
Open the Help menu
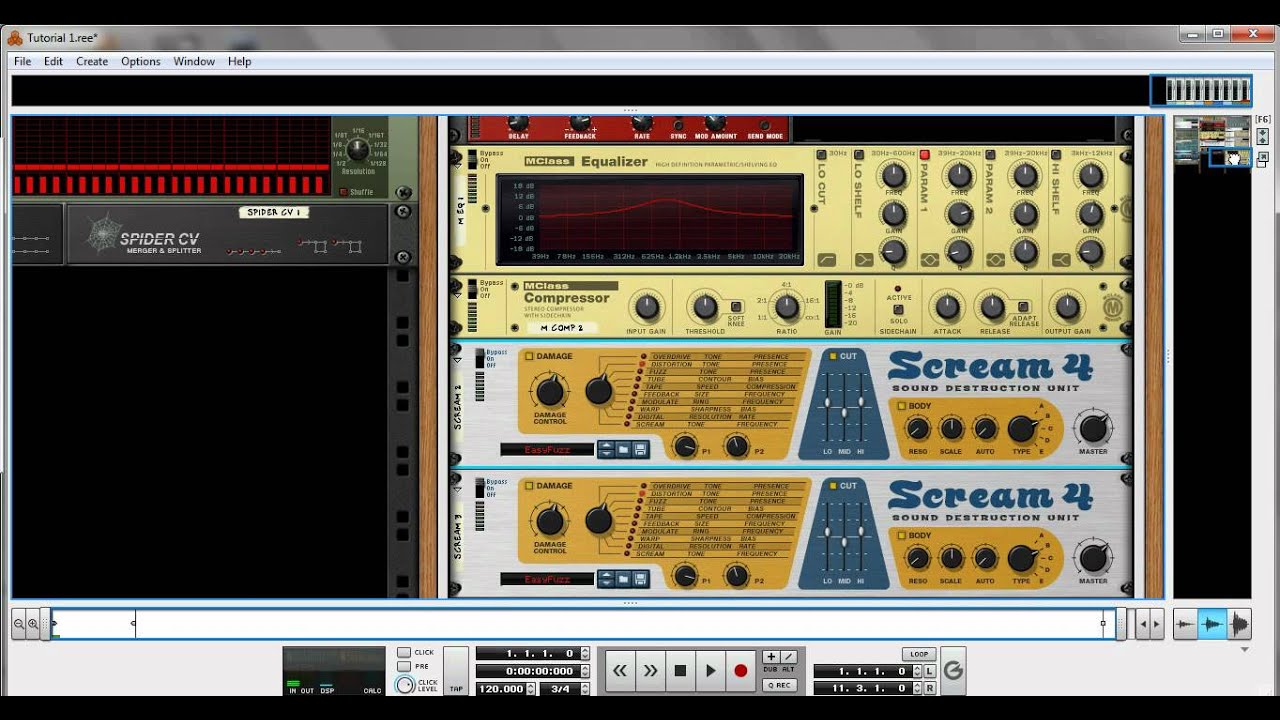coord(239,61)
